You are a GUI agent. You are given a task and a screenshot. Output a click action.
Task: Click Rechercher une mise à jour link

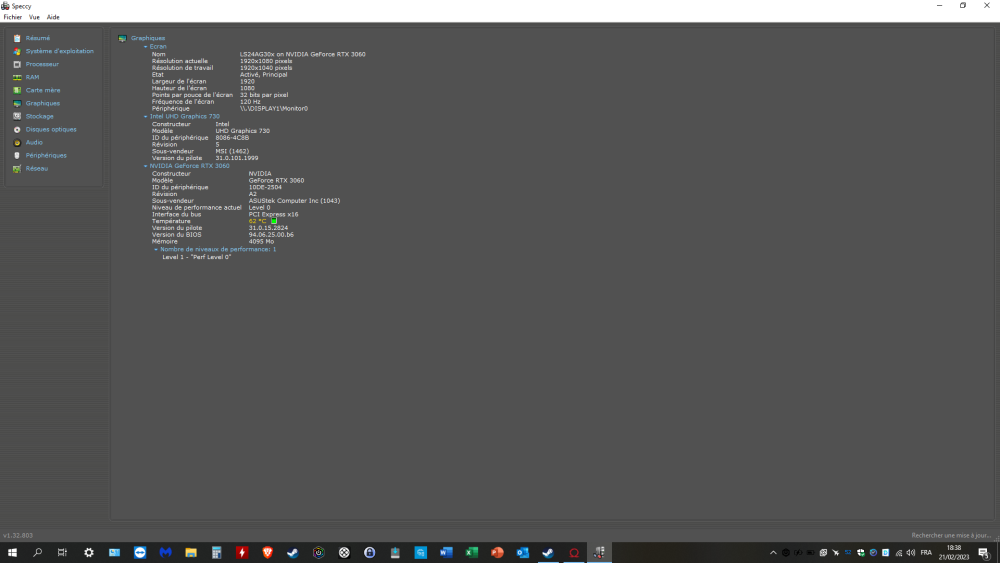pyautogui.click(x=951, y=536)
